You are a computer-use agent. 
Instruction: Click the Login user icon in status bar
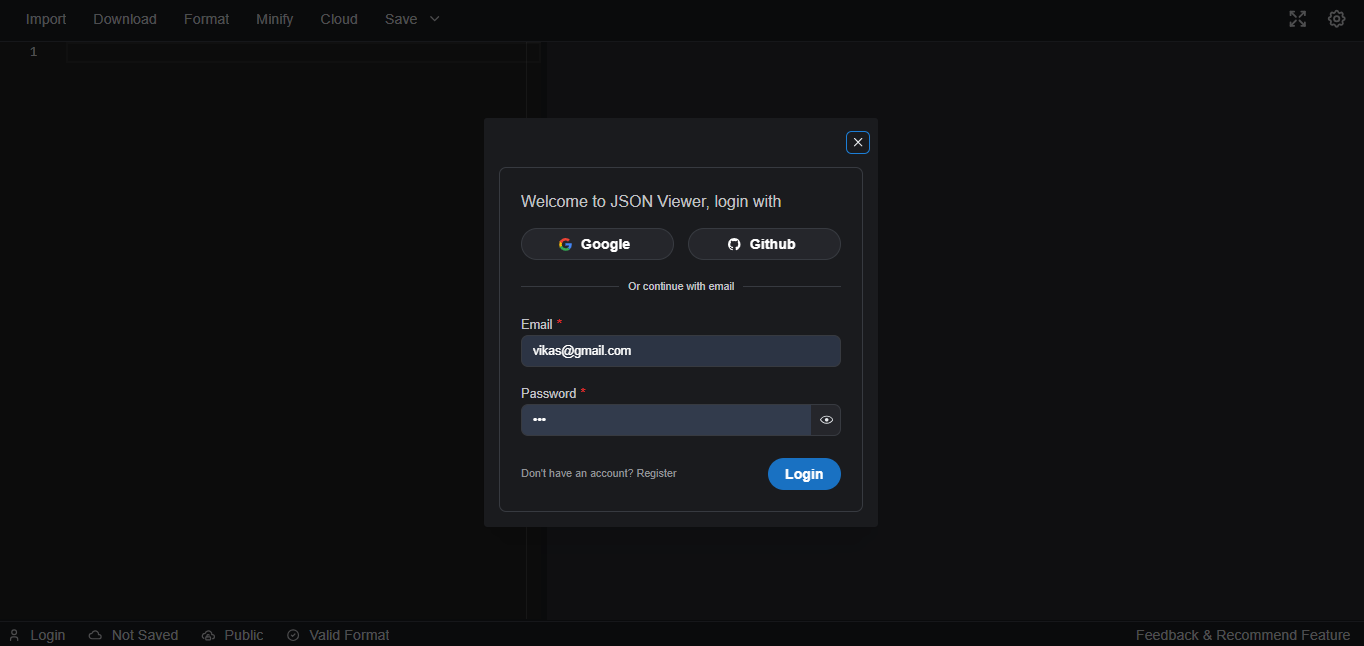coord(14,635)
